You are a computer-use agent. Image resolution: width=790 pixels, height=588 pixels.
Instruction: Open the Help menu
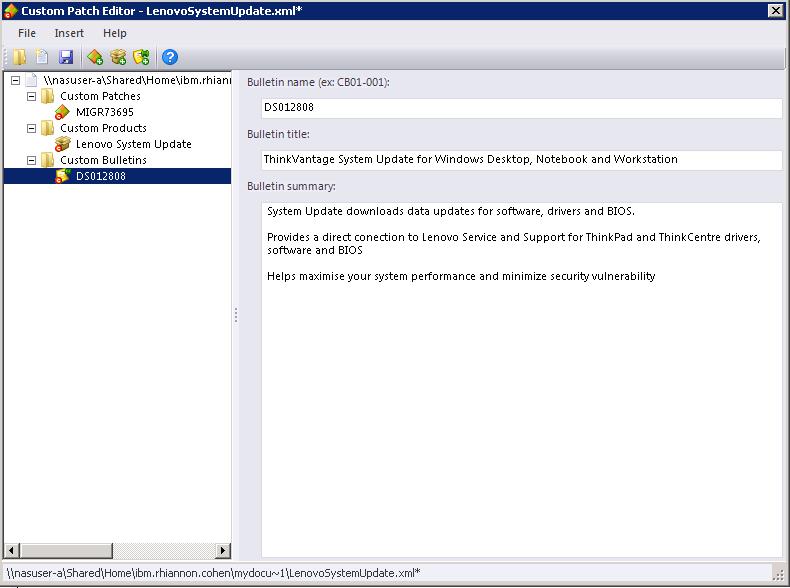pyautogui.click(x=115, y=33)
